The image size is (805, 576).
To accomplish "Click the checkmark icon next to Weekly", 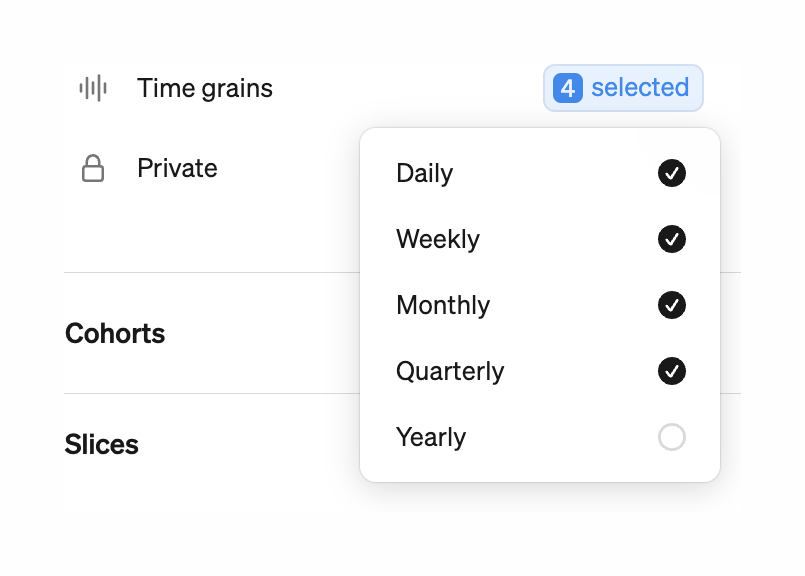I will (672, 239).
